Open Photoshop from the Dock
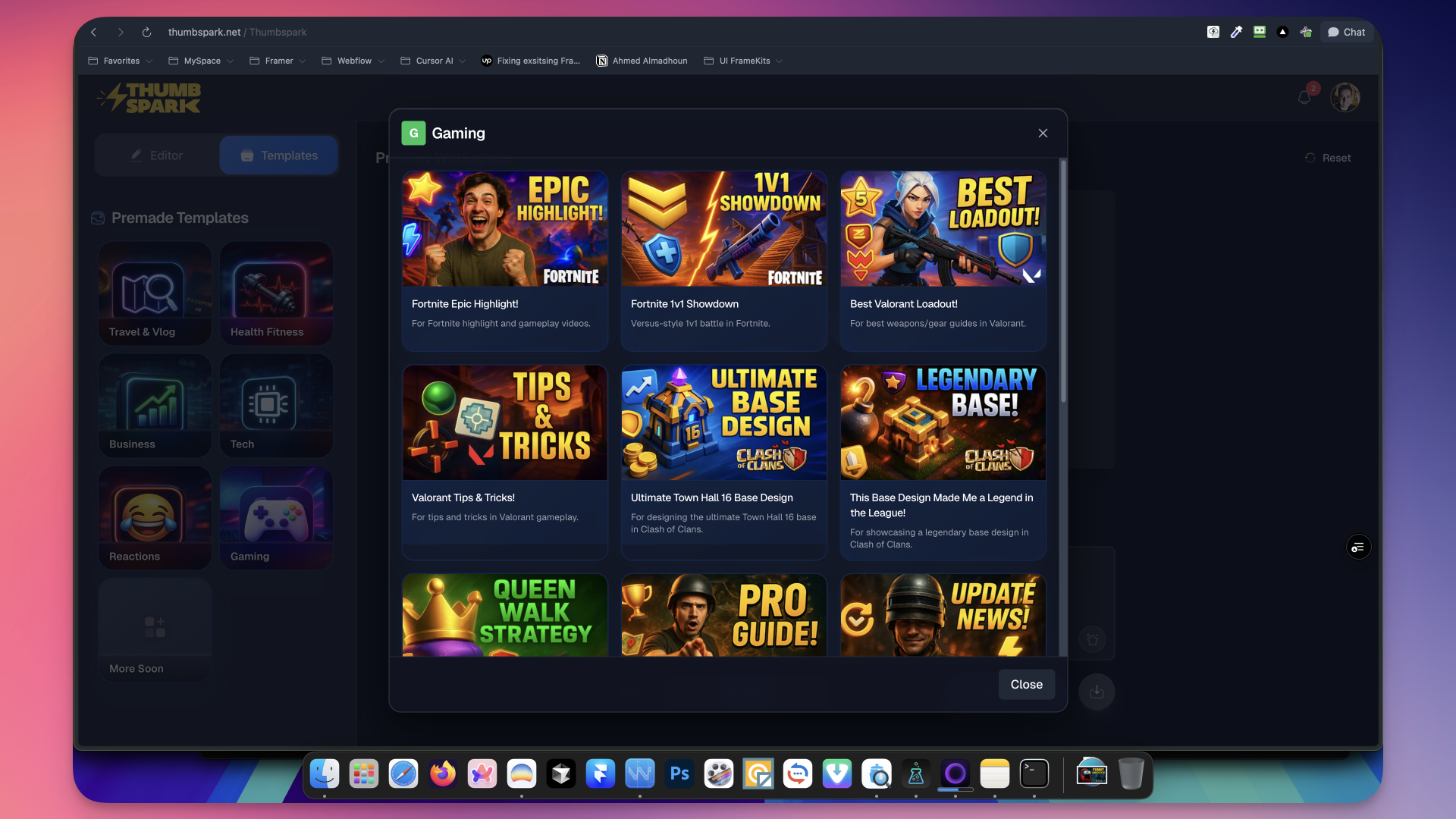Screen dimensions: 1456x819 (679, 774)
